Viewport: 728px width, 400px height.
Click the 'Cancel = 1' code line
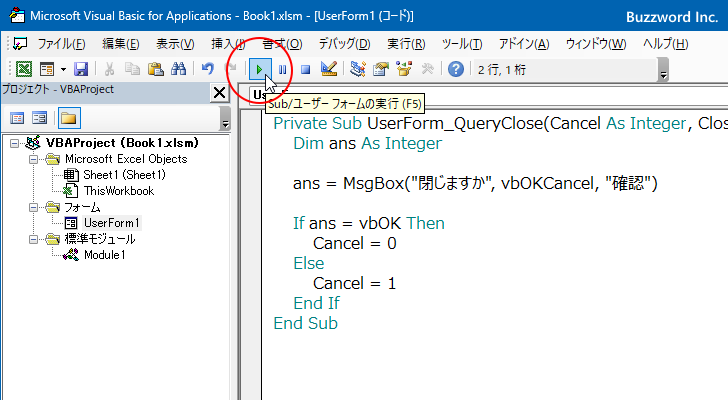355,283
